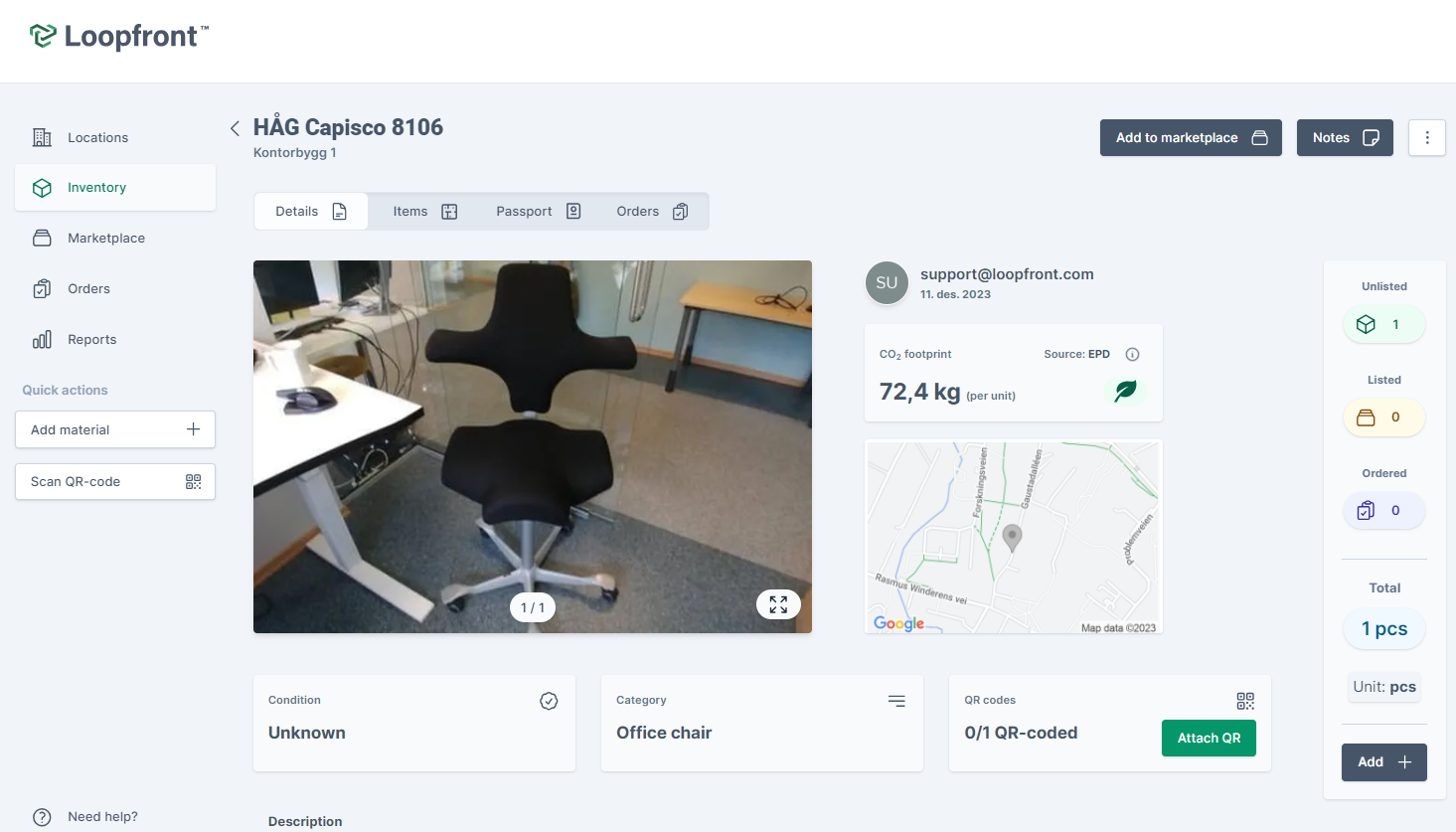Switch to the Orders tab

point(652,211)
